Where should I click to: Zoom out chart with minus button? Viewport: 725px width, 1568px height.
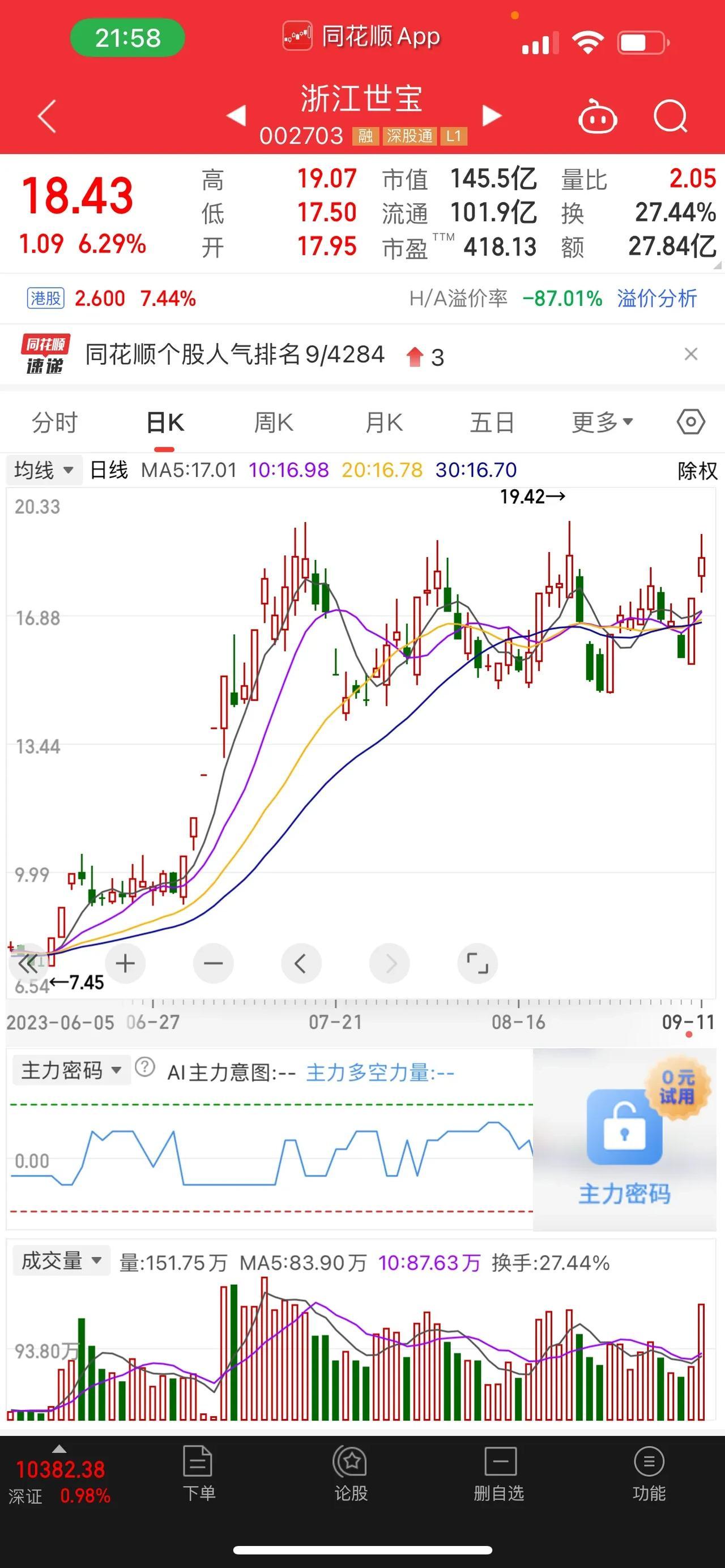pos(213,964)
